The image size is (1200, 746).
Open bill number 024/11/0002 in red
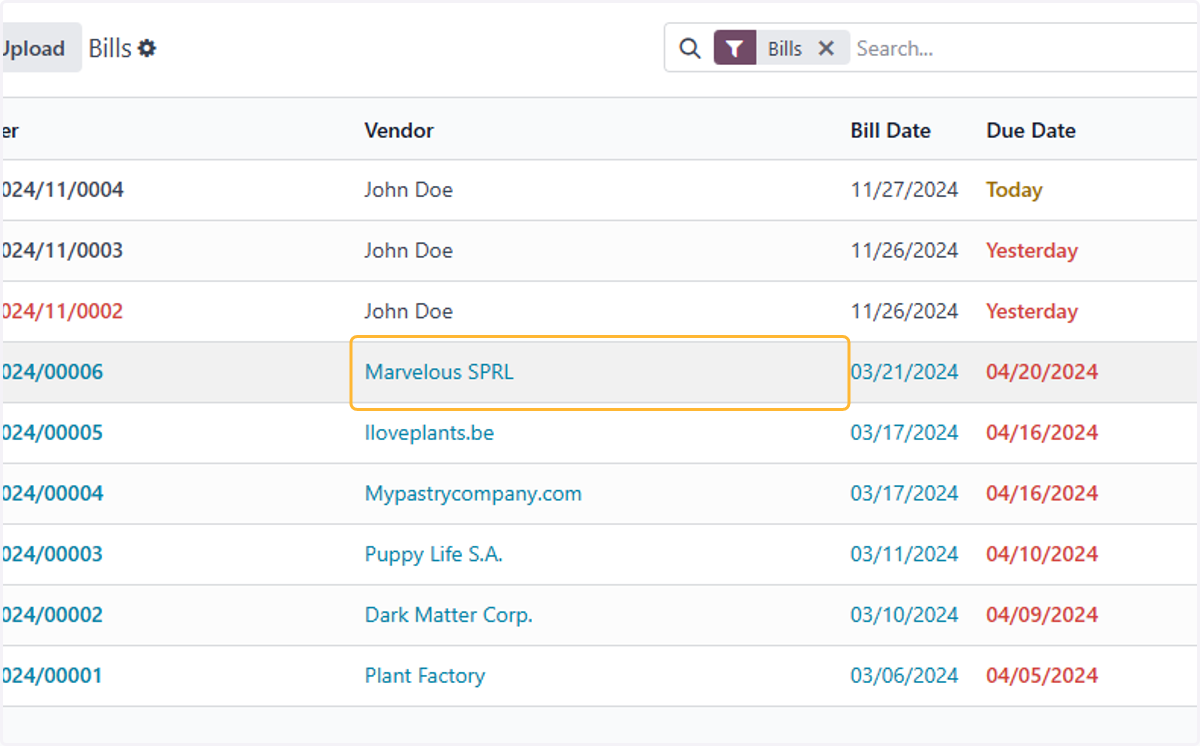(62, 311)
